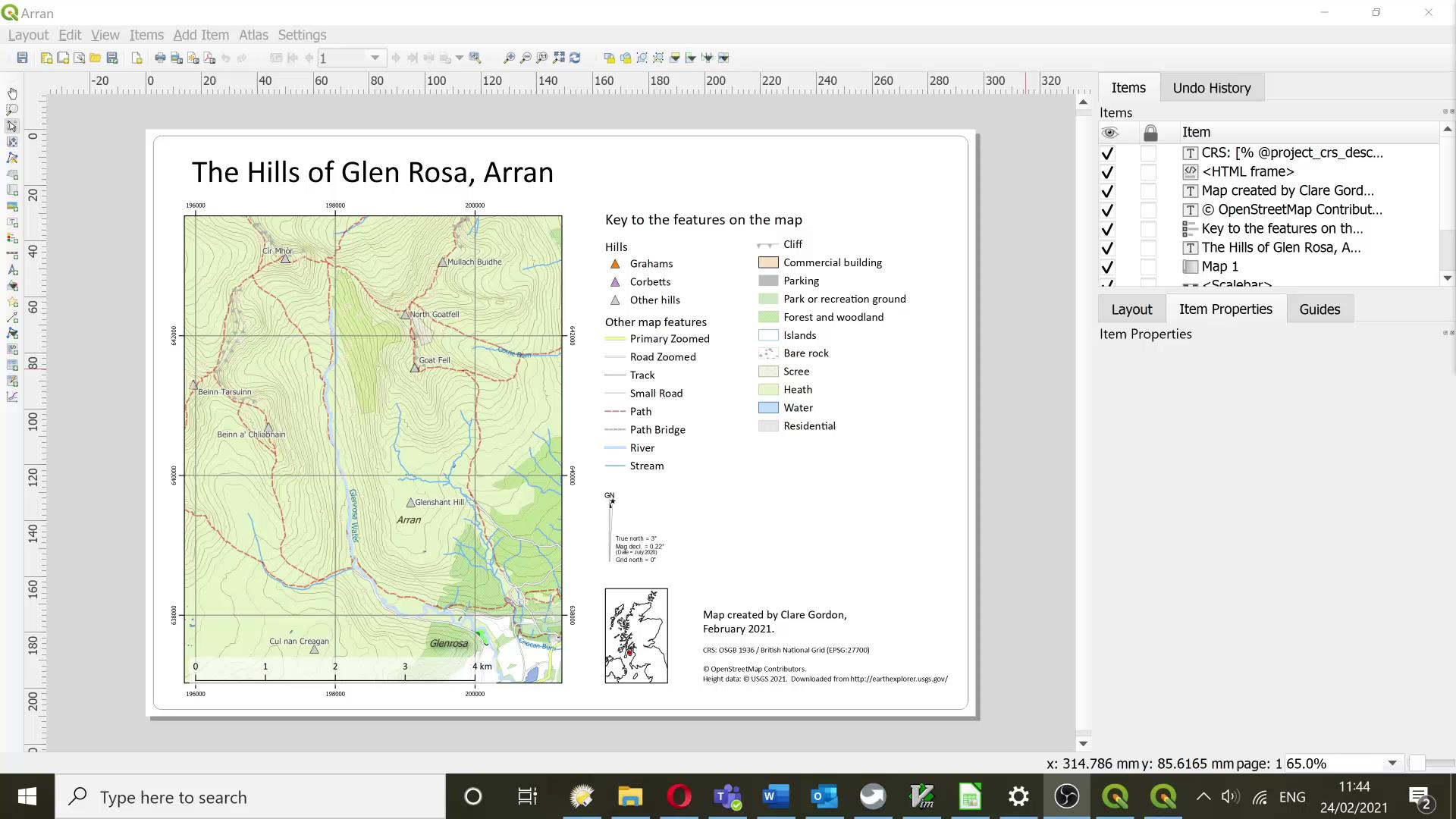The width and height of the screenshot is (1456, 819).
Task: Click the Refresh View icon
Action: 576,58
